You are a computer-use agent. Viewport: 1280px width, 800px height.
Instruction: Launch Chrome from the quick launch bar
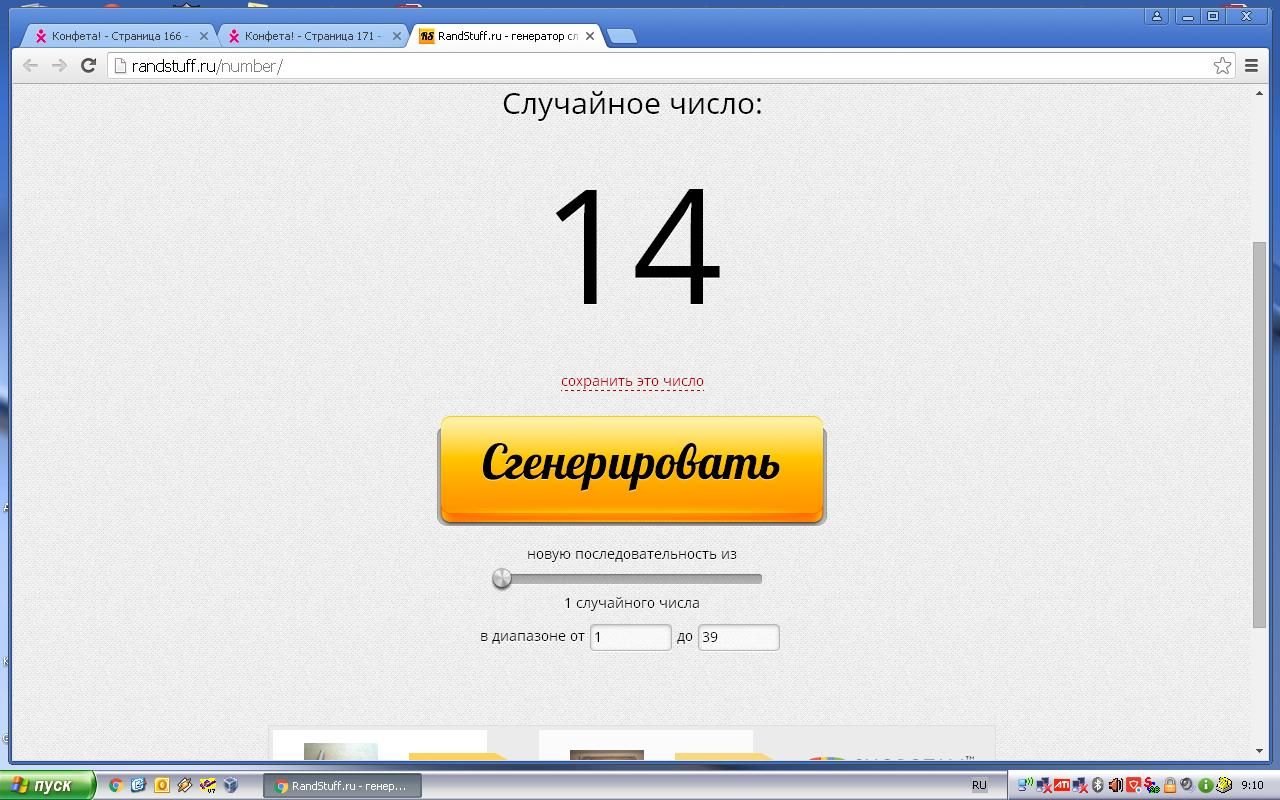tap(116, 785)
